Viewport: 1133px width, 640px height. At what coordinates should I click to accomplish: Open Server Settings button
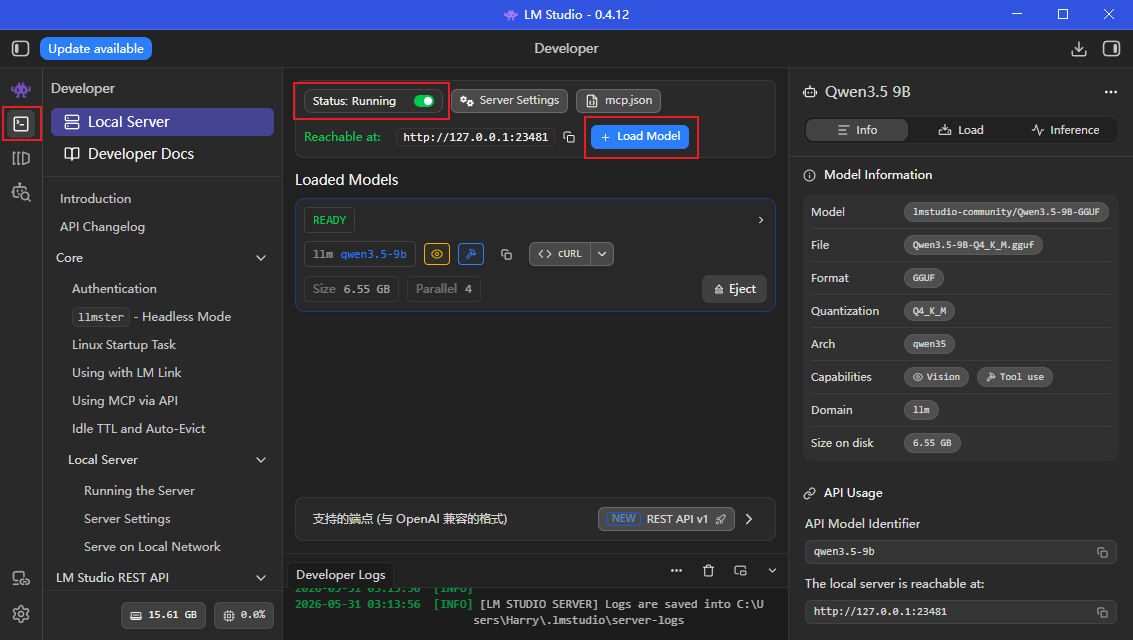[x=509, y=100]
